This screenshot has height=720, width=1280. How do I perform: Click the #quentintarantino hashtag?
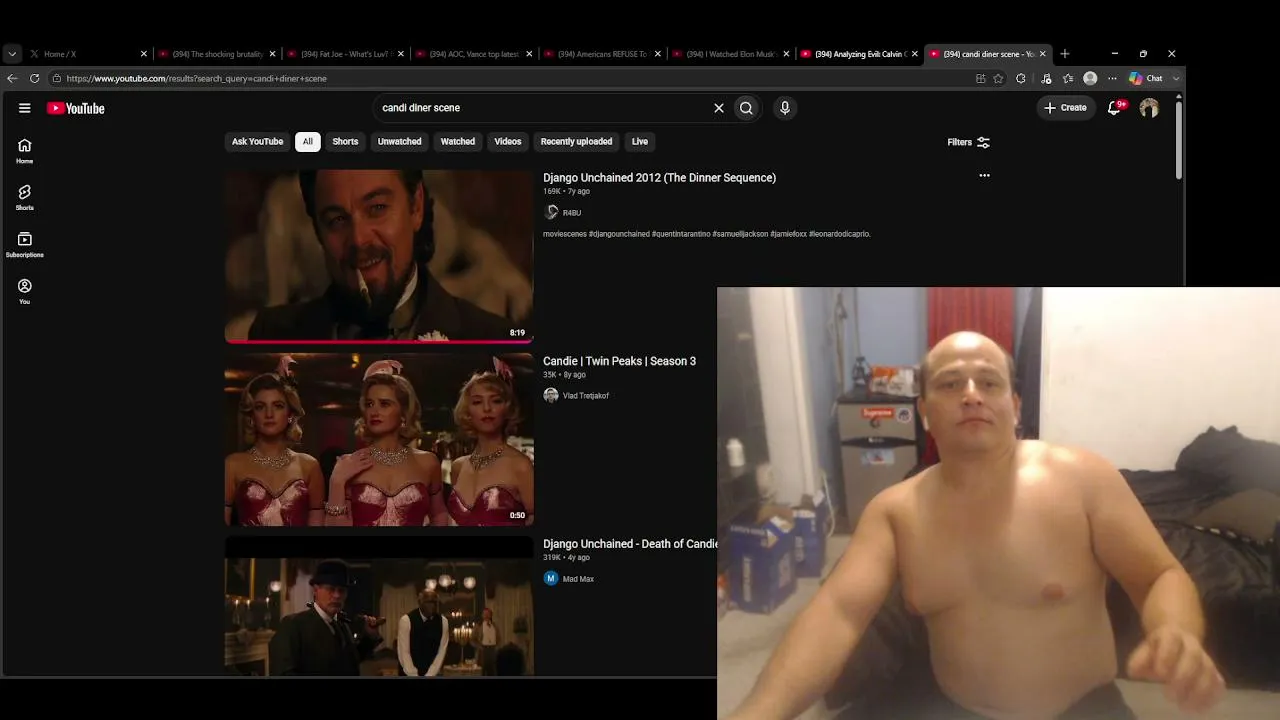[x=681, y=234]
